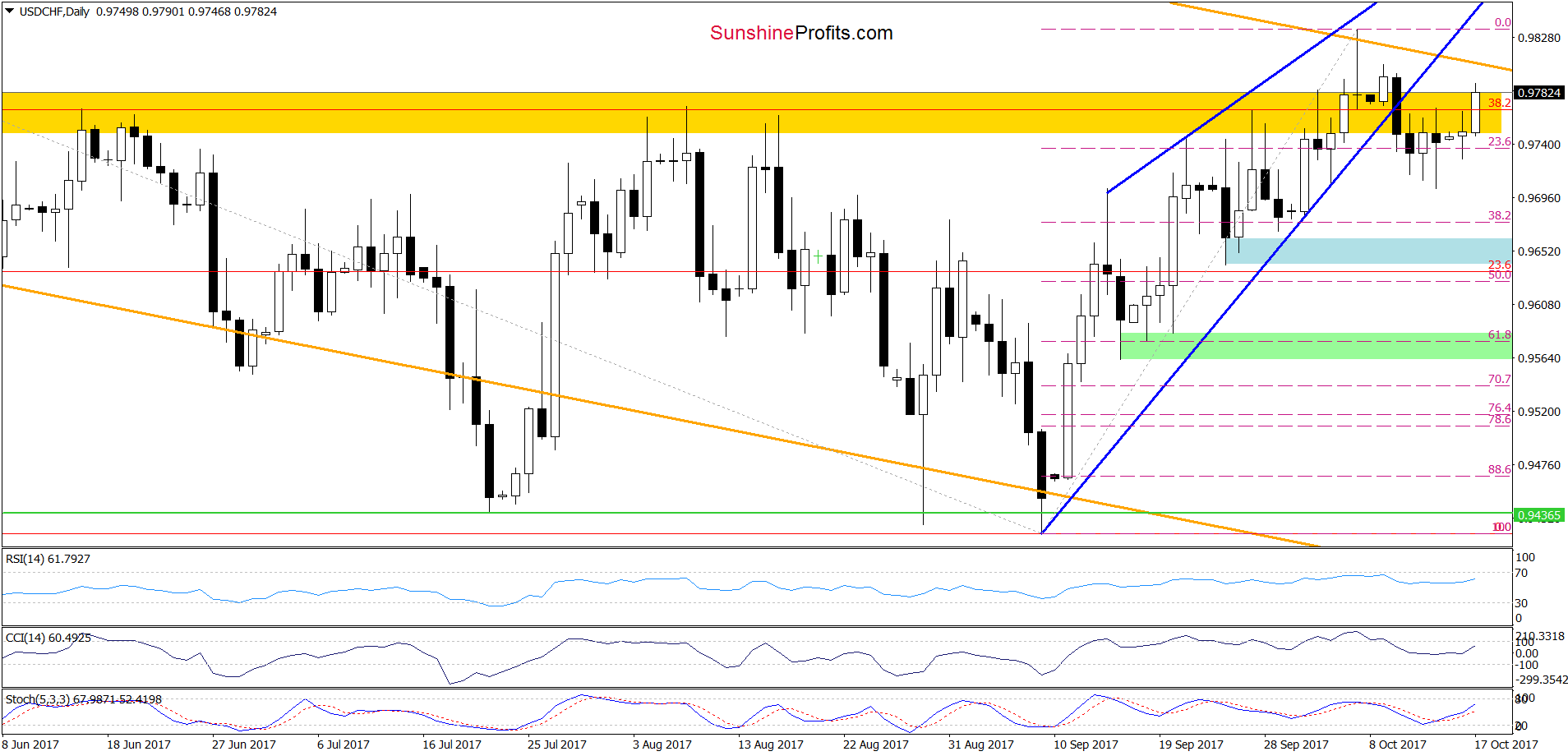Click the 6 Jul 2017 date label
1568x756 pixels.
344,744
